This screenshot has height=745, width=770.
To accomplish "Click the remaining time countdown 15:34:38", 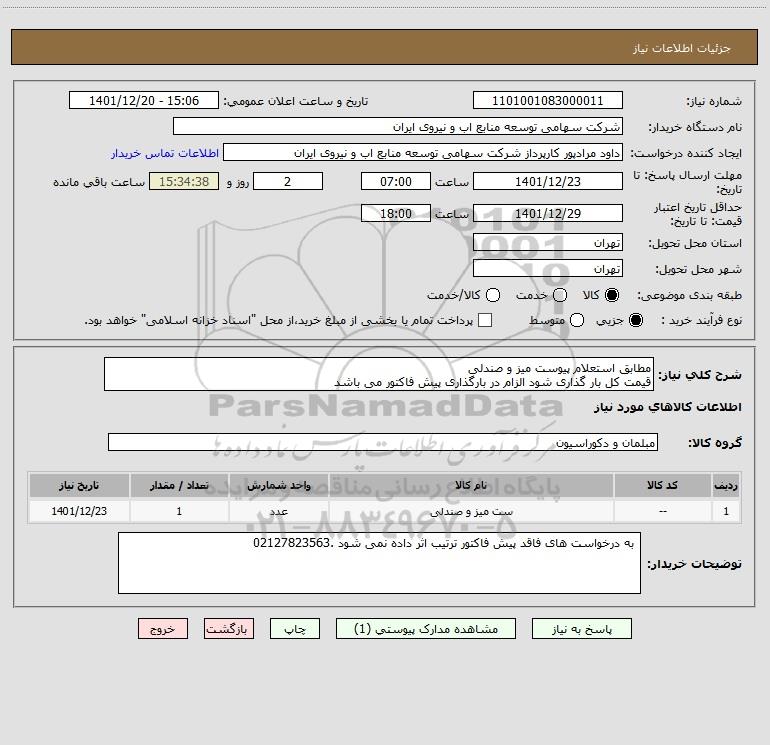I will (184, 181).
